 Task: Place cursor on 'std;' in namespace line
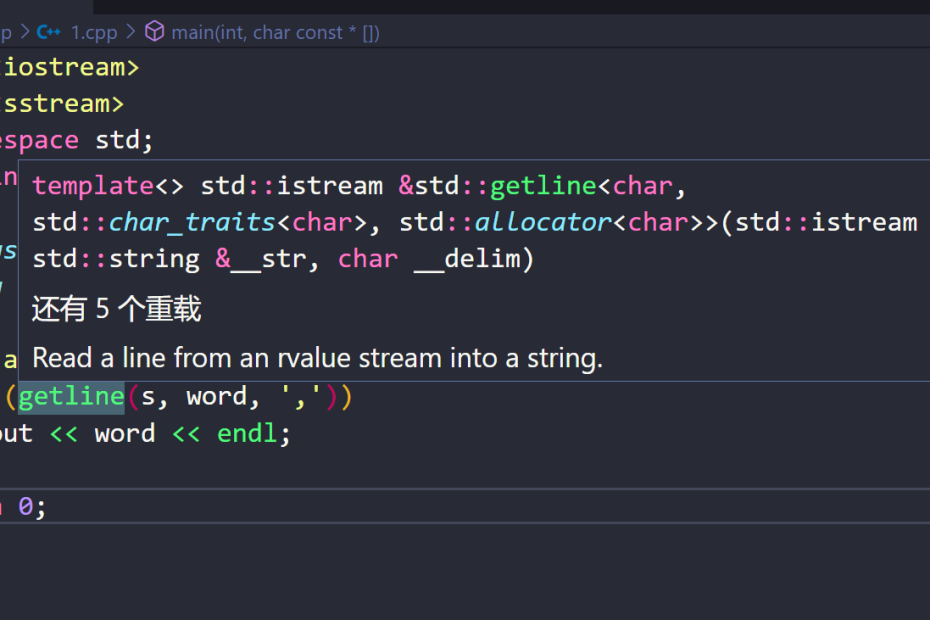tap(124, 140)
